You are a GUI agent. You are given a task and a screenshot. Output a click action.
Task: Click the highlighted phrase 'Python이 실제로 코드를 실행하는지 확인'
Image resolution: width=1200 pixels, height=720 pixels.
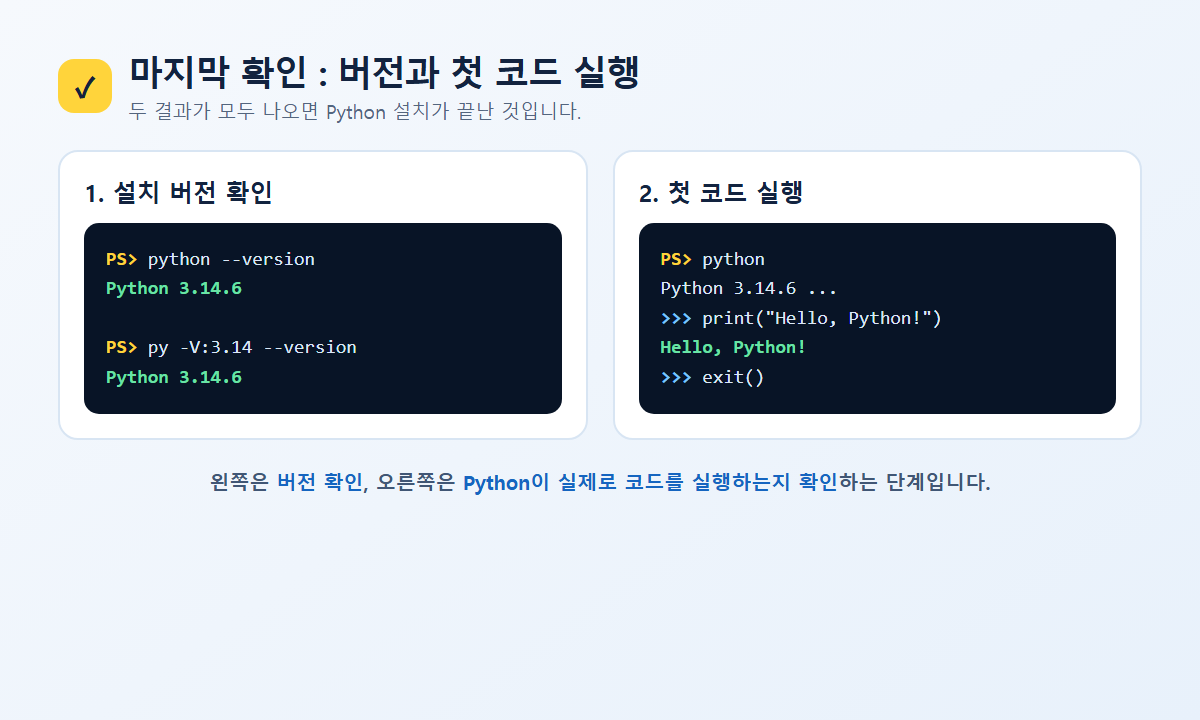[x=650, y=482]
